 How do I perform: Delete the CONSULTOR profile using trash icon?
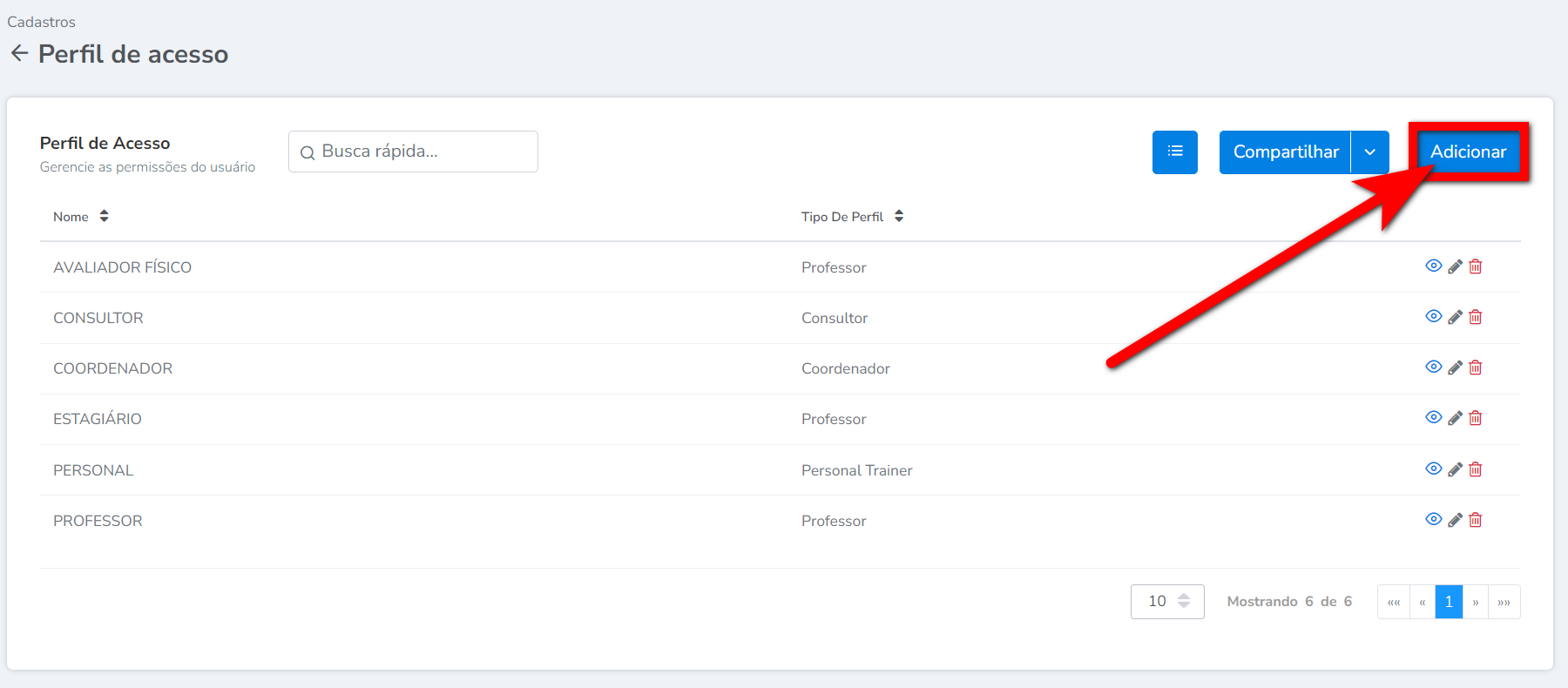1476,317
